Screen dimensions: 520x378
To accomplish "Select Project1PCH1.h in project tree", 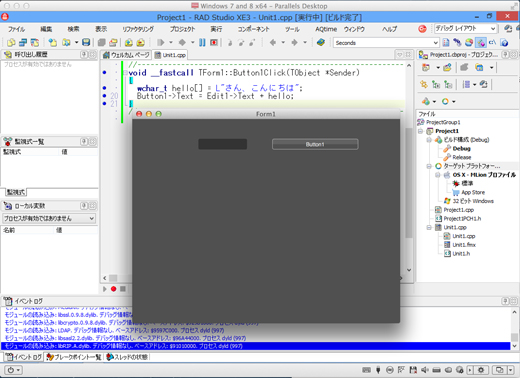I will pos(462,219).
